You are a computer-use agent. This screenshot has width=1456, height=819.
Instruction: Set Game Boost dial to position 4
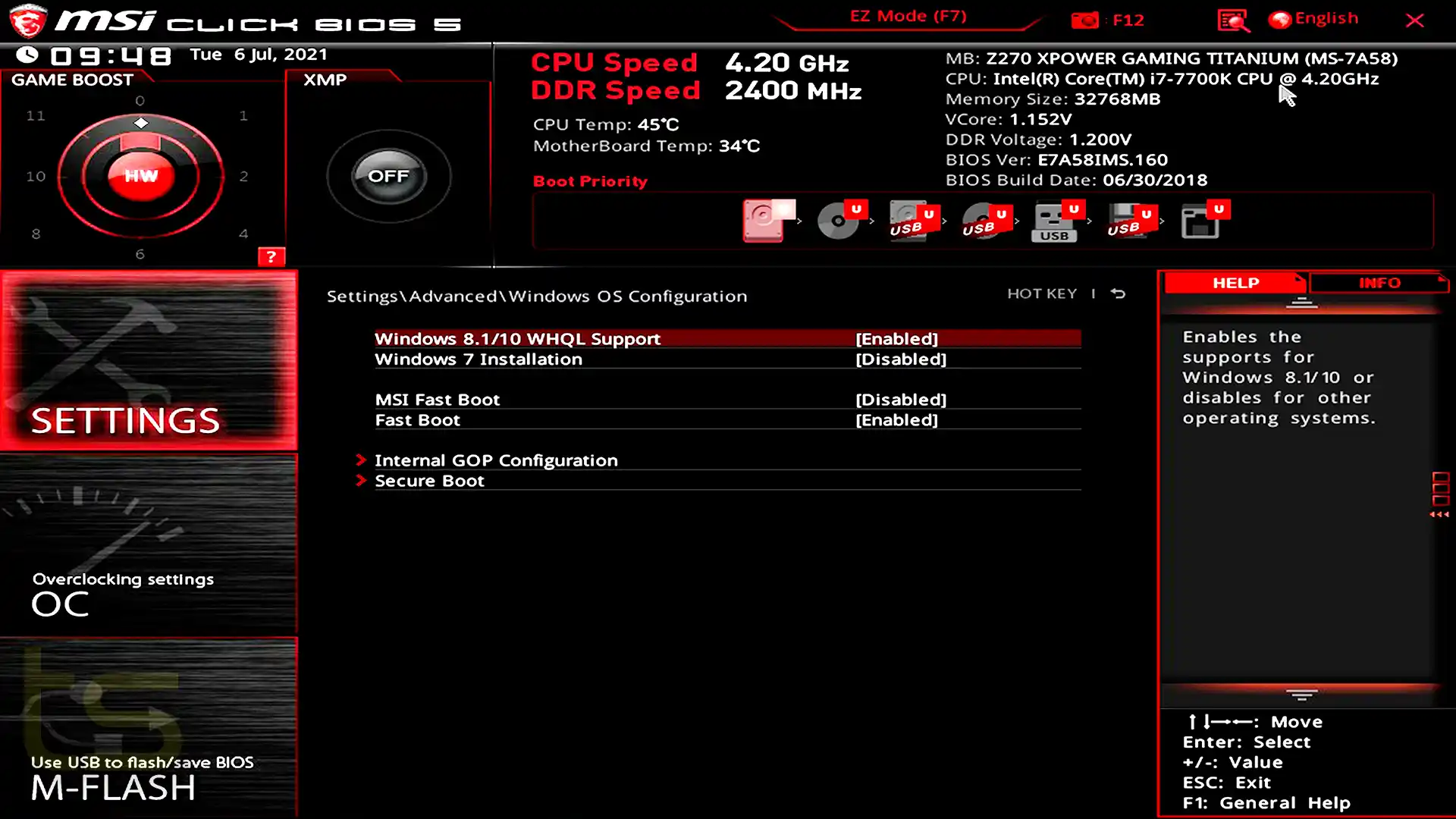pos(243,234)
